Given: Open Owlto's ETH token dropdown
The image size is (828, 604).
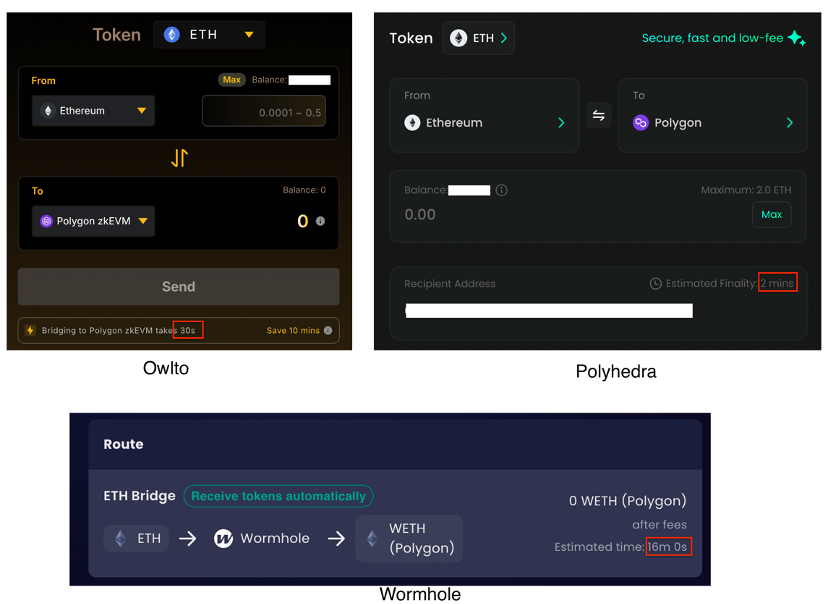Looking at the screenshot, I should click(x=208, y=35).
